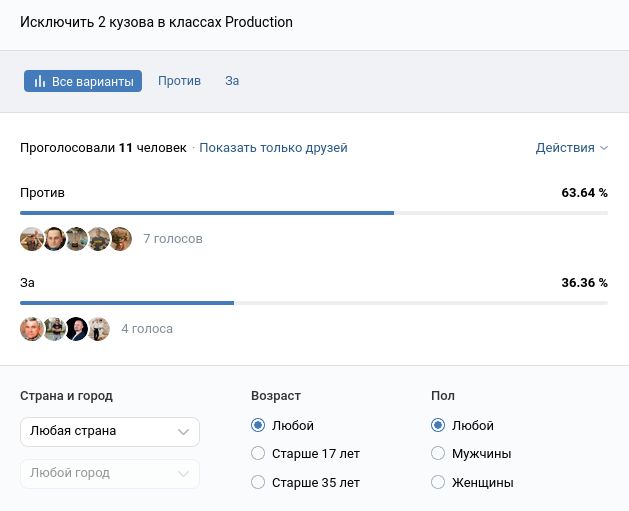Click first voter avatar under 'Против'
This screenshot has height=511, width=629.
click(x=32, y=239)
